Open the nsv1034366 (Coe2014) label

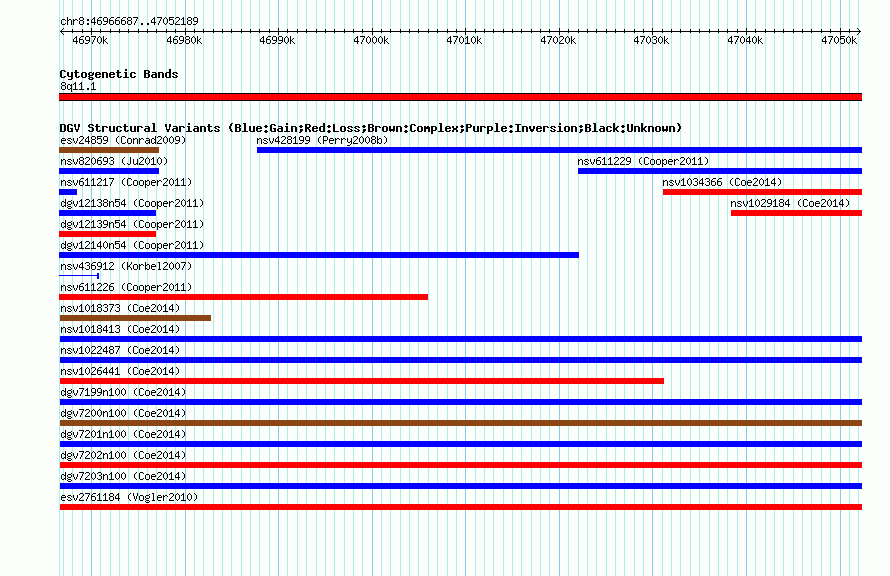[722, 182]
